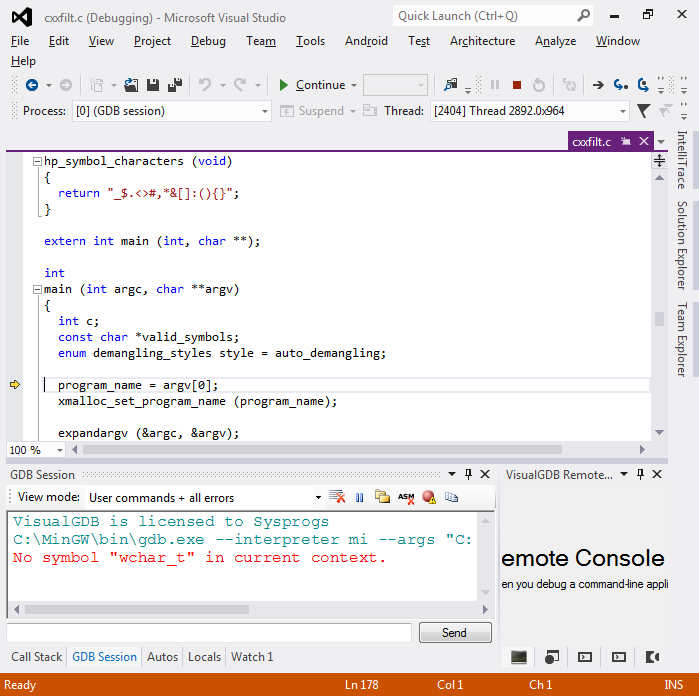Viewport: 699px width, 697px height.
Task: Click the Send button
Action: pyautogui.click(x=455, y=632)
